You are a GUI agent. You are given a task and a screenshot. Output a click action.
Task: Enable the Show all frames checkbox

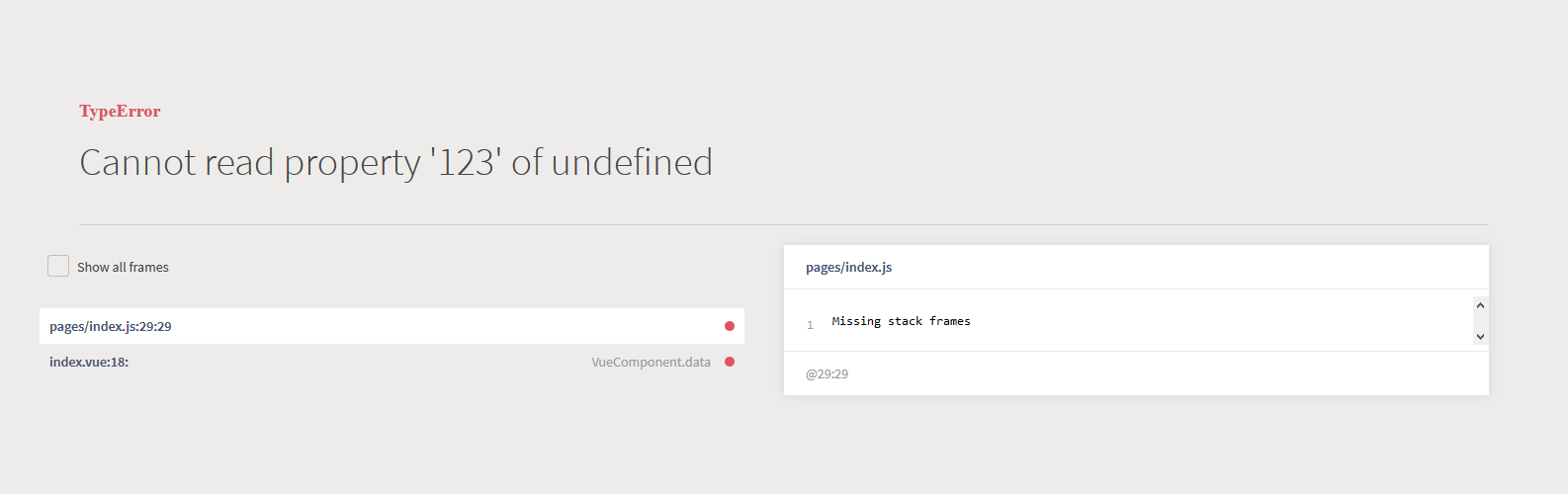(58, 266)
